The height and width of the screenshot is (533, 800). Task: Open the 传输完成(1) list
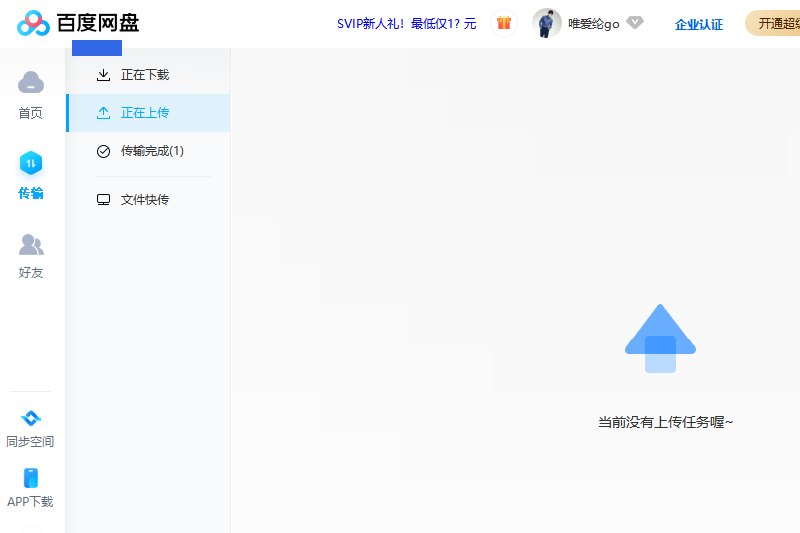152,151
